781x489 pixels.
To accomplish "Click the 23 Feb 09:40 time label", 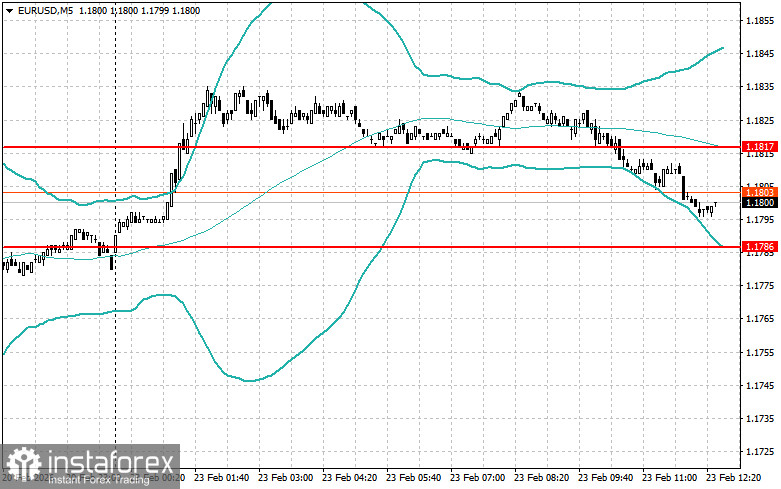I will coord(605,478).
